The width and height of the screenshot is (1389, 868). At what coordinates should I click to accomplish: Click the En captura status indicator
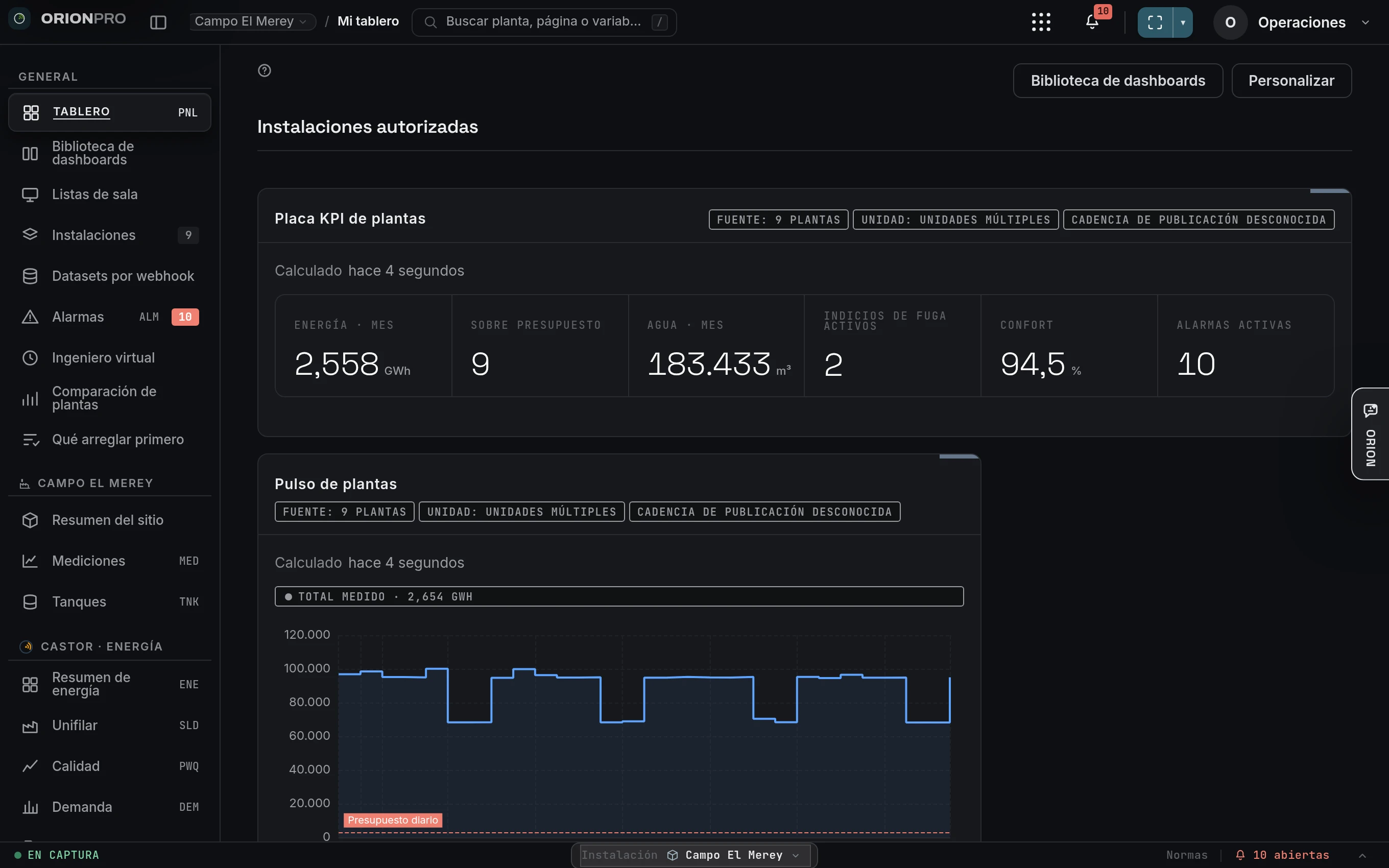[57, 855]
